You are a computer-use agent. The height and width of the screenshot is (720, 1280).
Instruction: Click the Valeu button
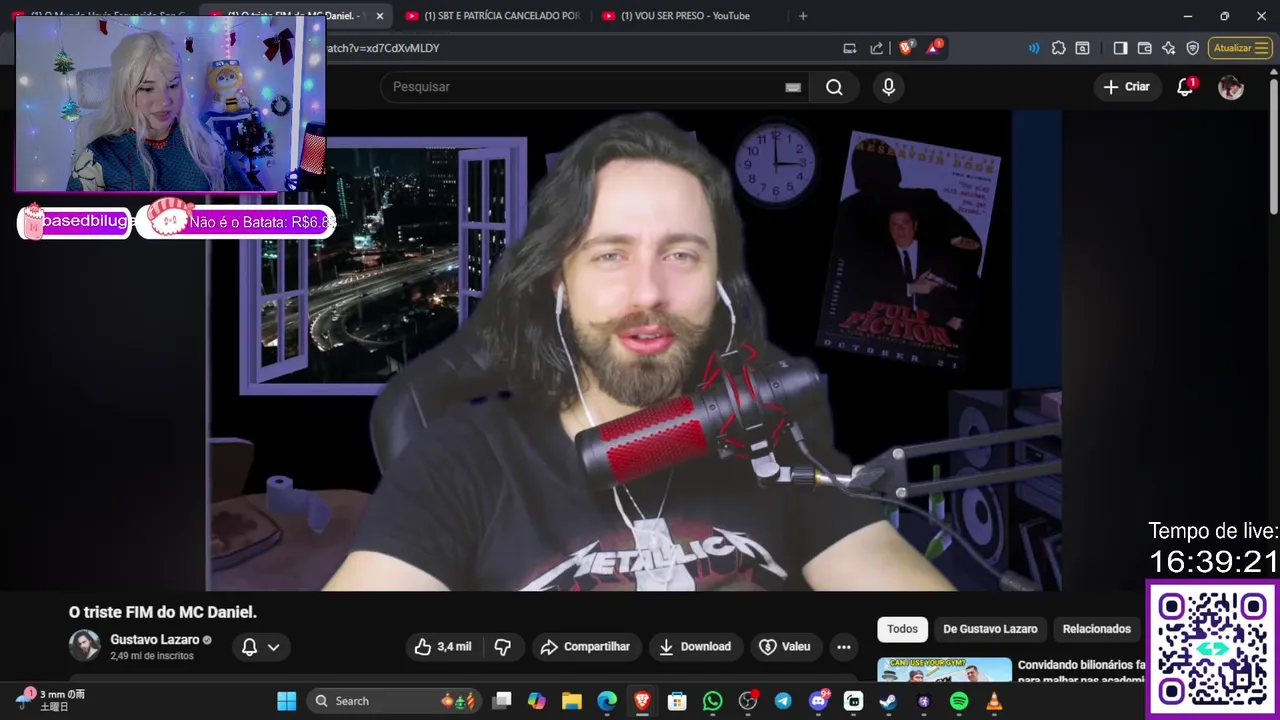point(786,647)
